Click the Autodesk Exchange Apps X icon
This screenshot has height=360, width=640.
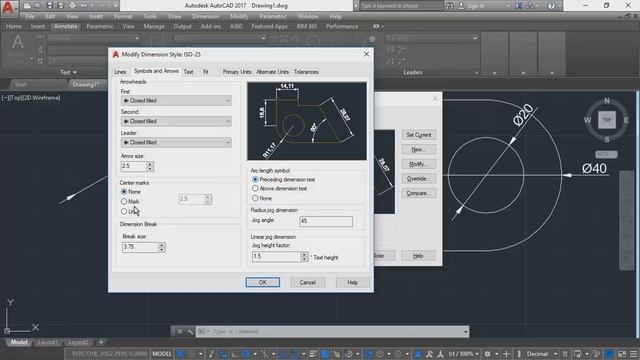coord(518,6)
